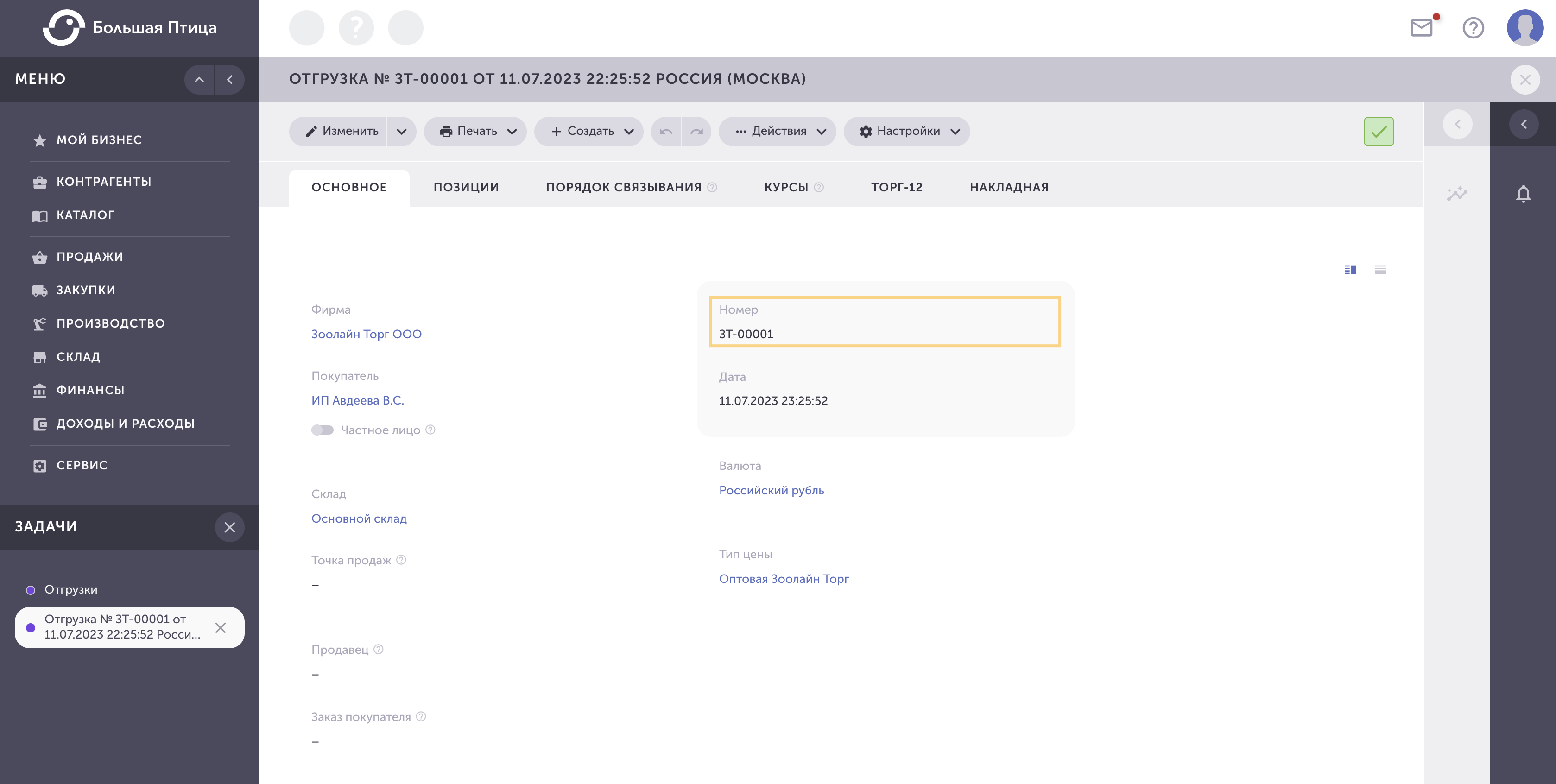
Task: Expand the Изменить dropdown arrow
Action: click(402, 131)
